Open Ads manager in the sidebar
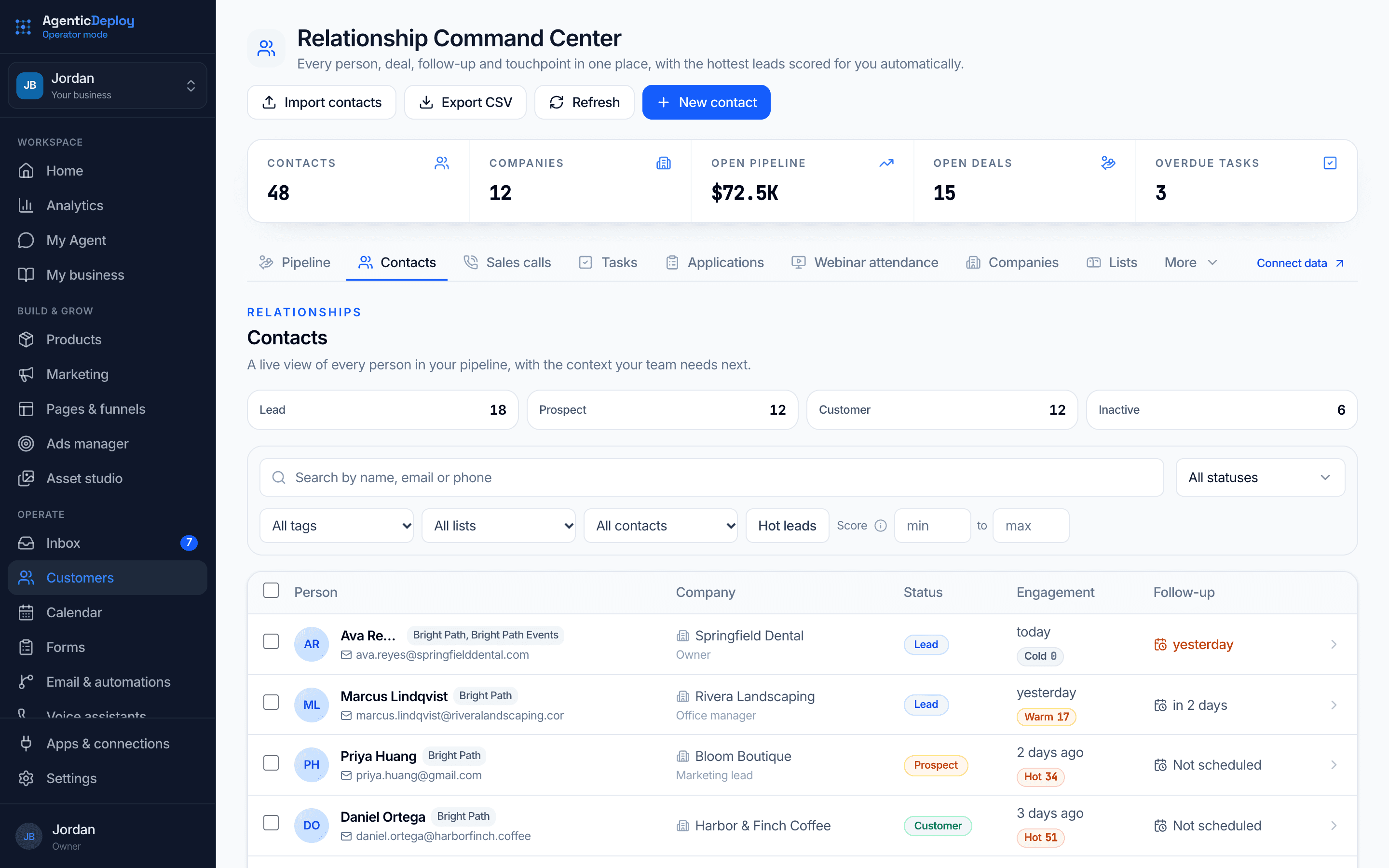The image size is (1389, 868). tap(108, 444)
